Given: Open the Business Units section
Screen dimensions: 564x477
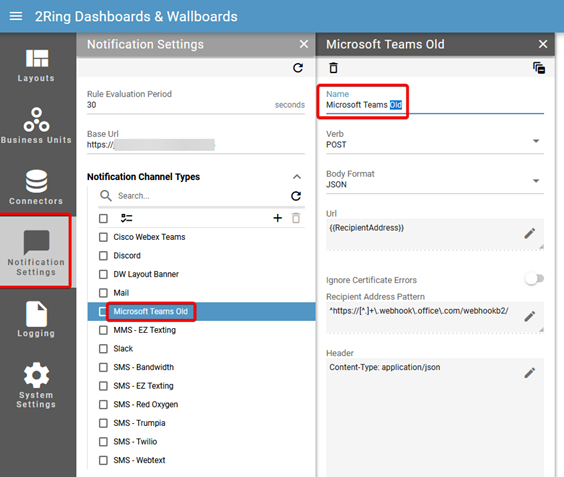Looking at the screenshot, I should [x=36, y=126].
